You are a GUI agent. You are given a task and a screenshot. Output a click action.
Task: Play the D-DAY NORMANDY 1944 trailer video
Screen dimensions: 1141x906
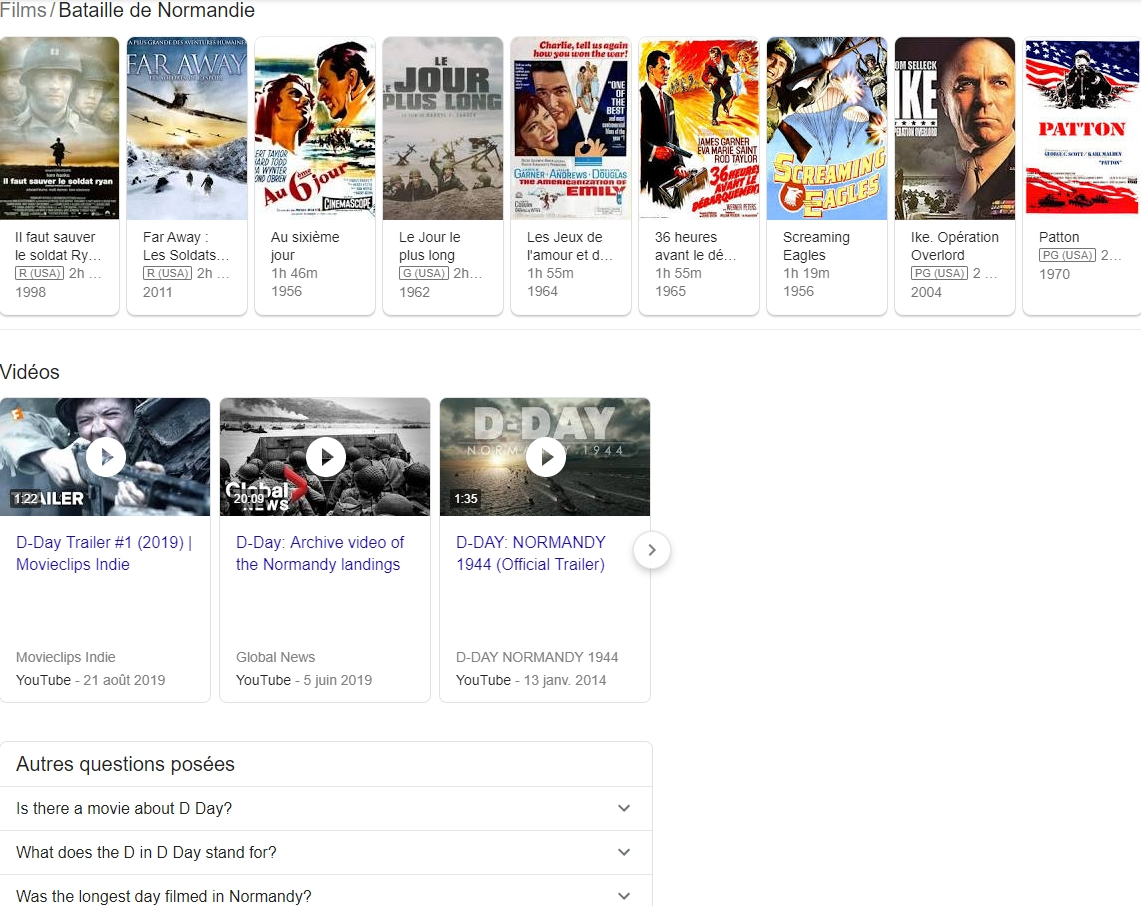(546, 457)
